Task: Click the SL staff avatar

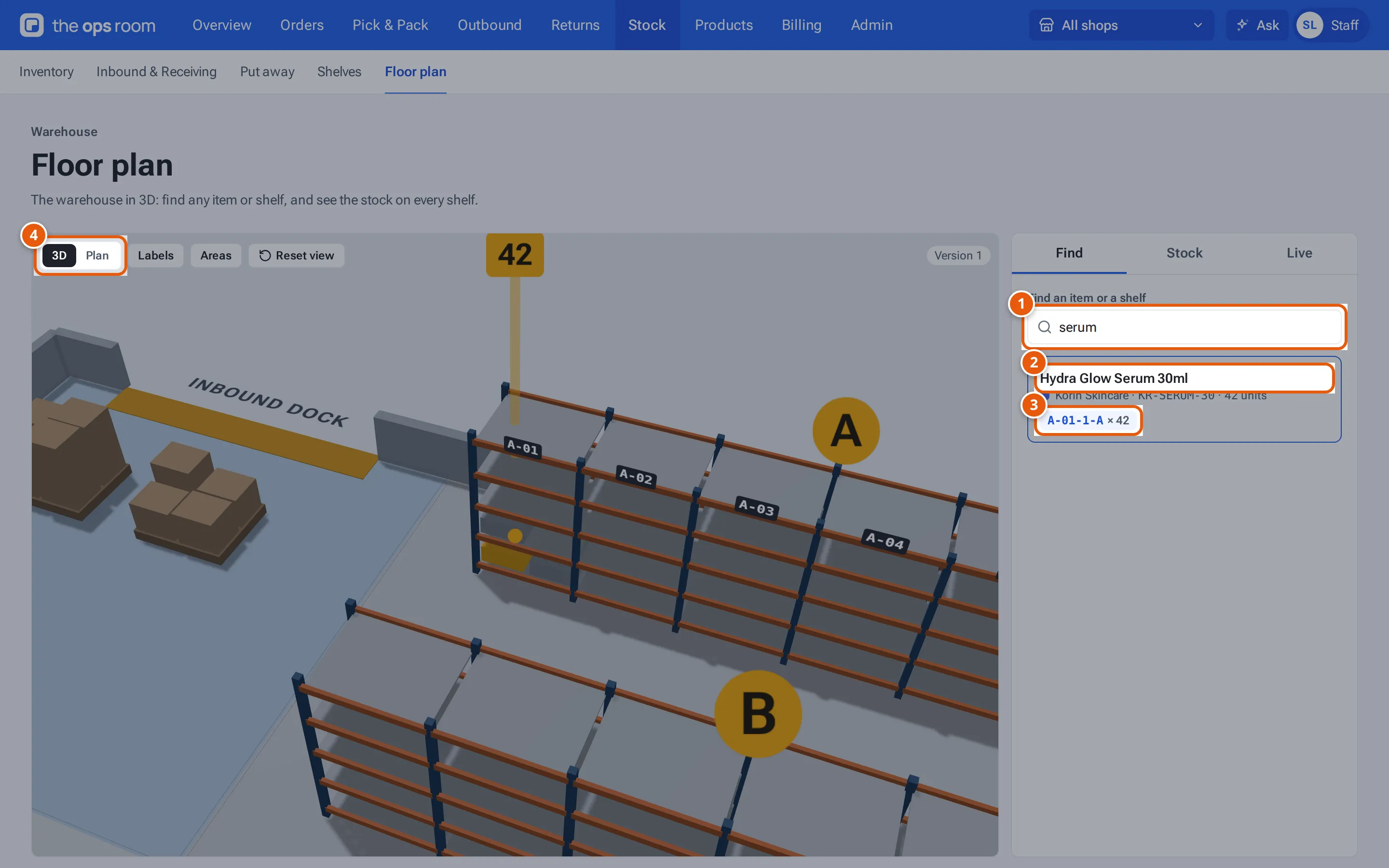Action: (x=1309, y=25)
